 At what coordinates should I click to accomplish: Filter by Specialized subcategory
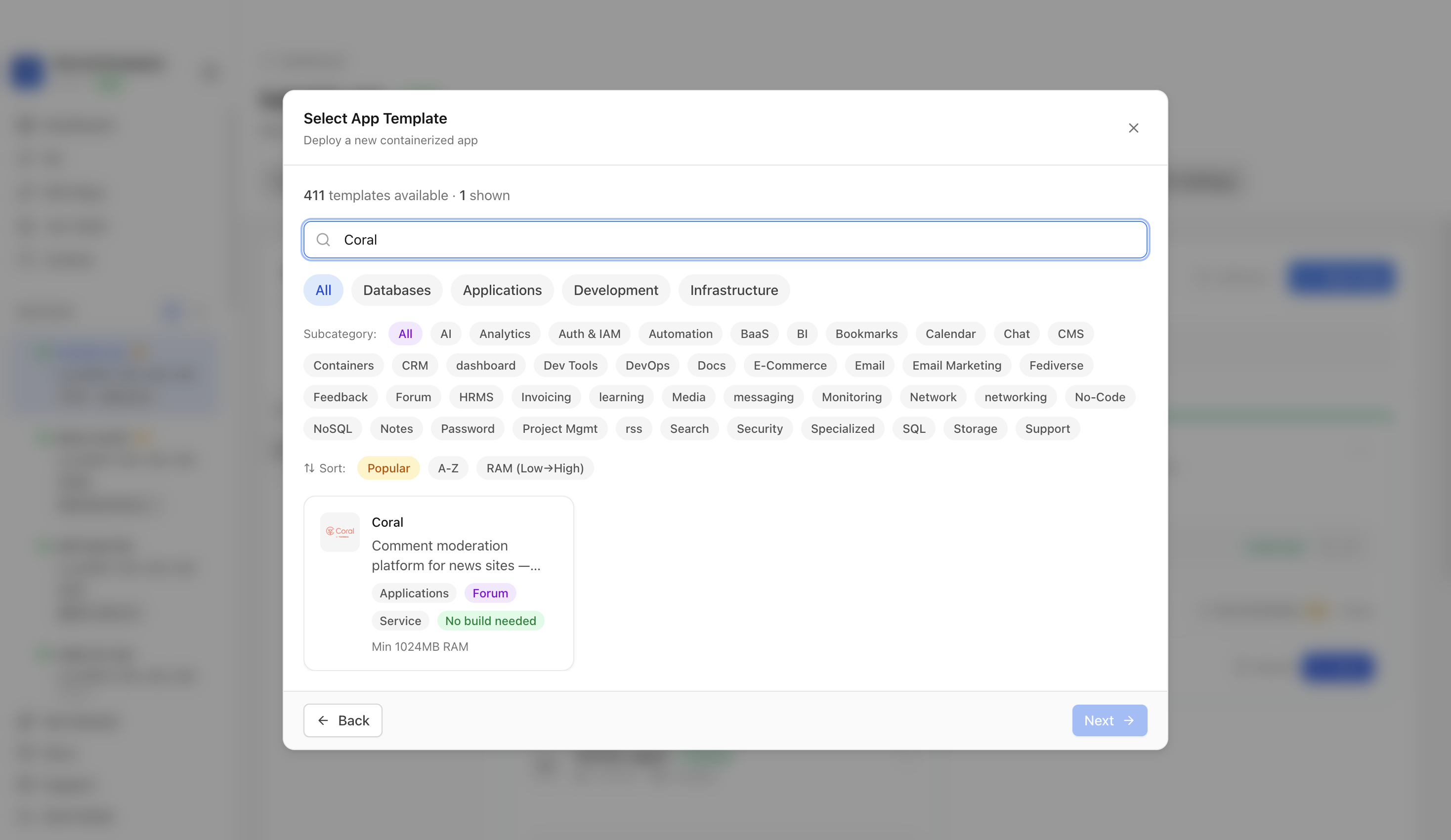843,429
